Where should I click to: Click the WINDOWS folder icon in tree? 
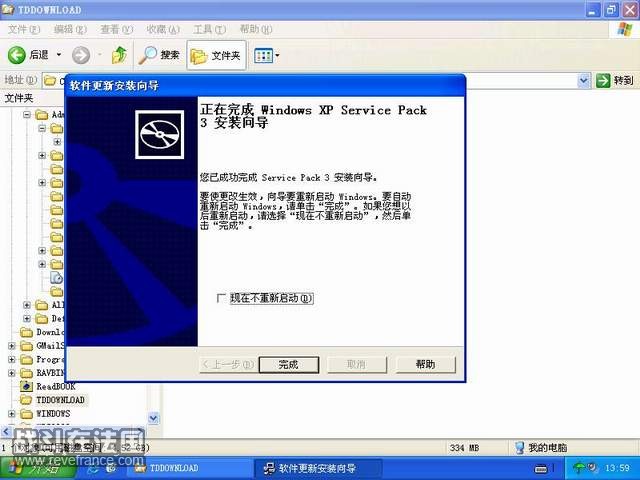[x=27, y=414]
